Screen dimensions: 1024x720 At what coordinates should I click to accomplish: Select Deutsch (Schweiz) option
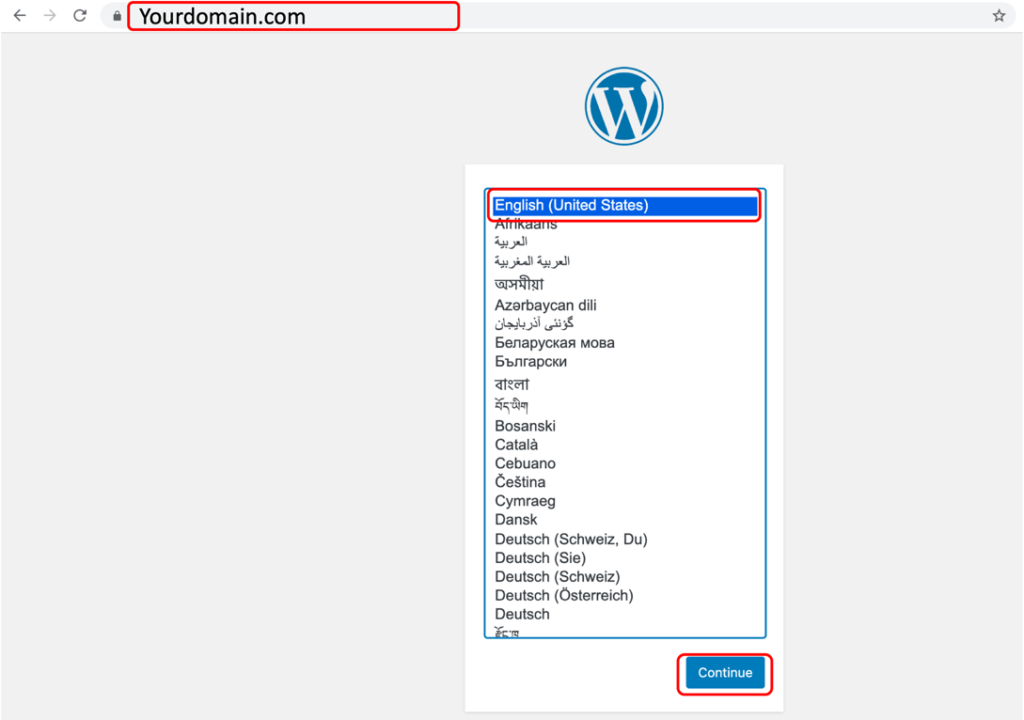click(x=626, y=577)
